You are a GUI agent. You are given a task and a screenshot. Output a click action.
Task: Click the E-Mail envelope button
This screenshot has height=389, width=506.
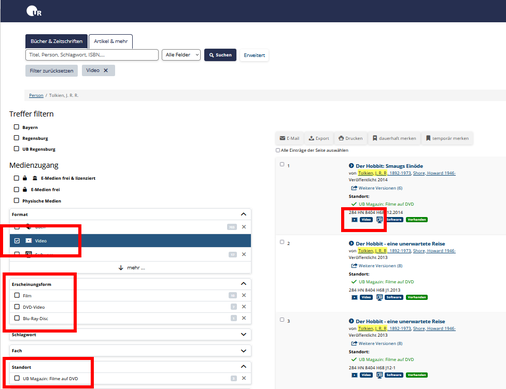tap(289, 138)
